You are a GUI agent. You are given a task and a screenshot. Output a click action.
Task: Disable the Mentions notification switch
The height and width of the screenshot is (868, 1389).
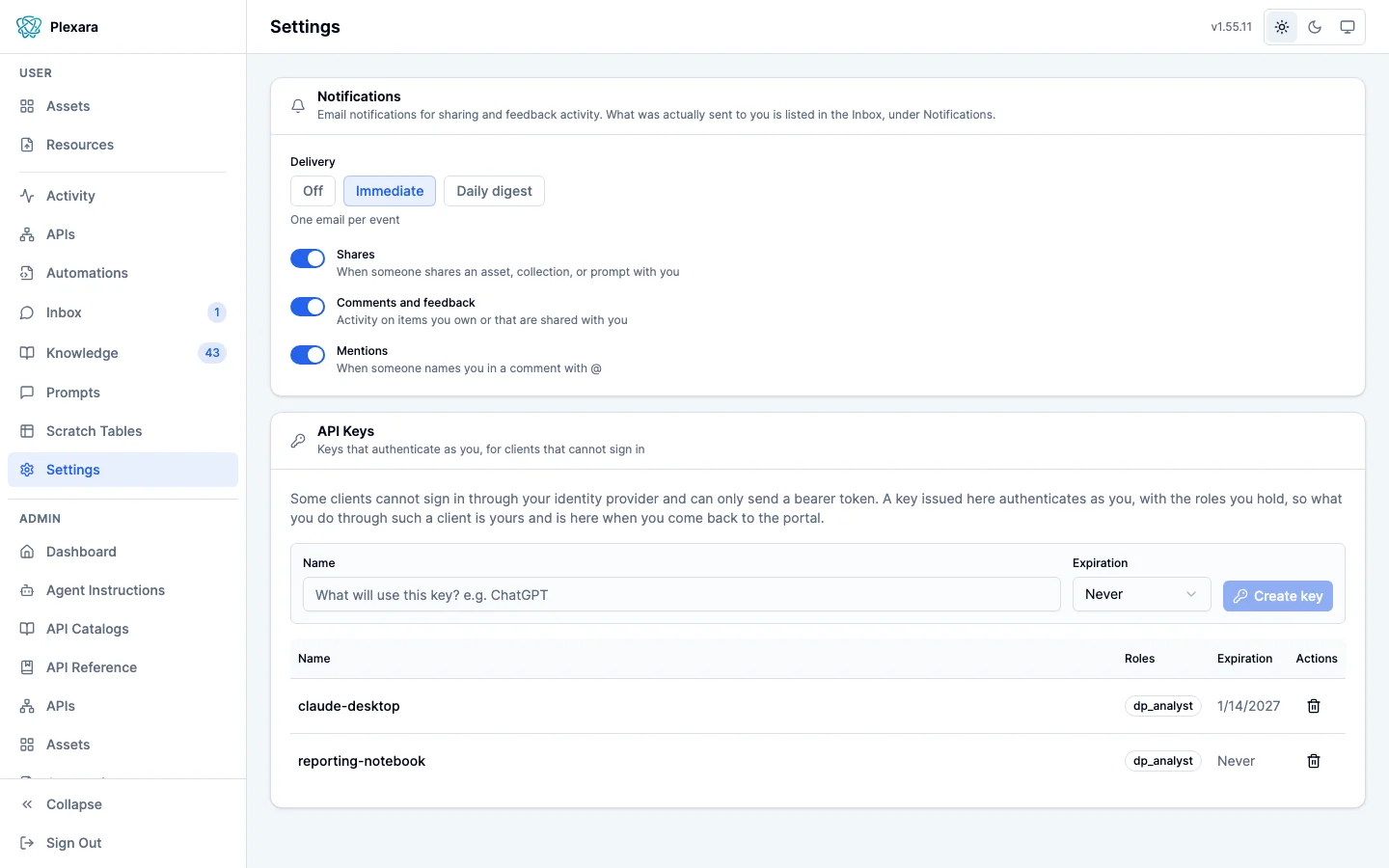[308, 355]
